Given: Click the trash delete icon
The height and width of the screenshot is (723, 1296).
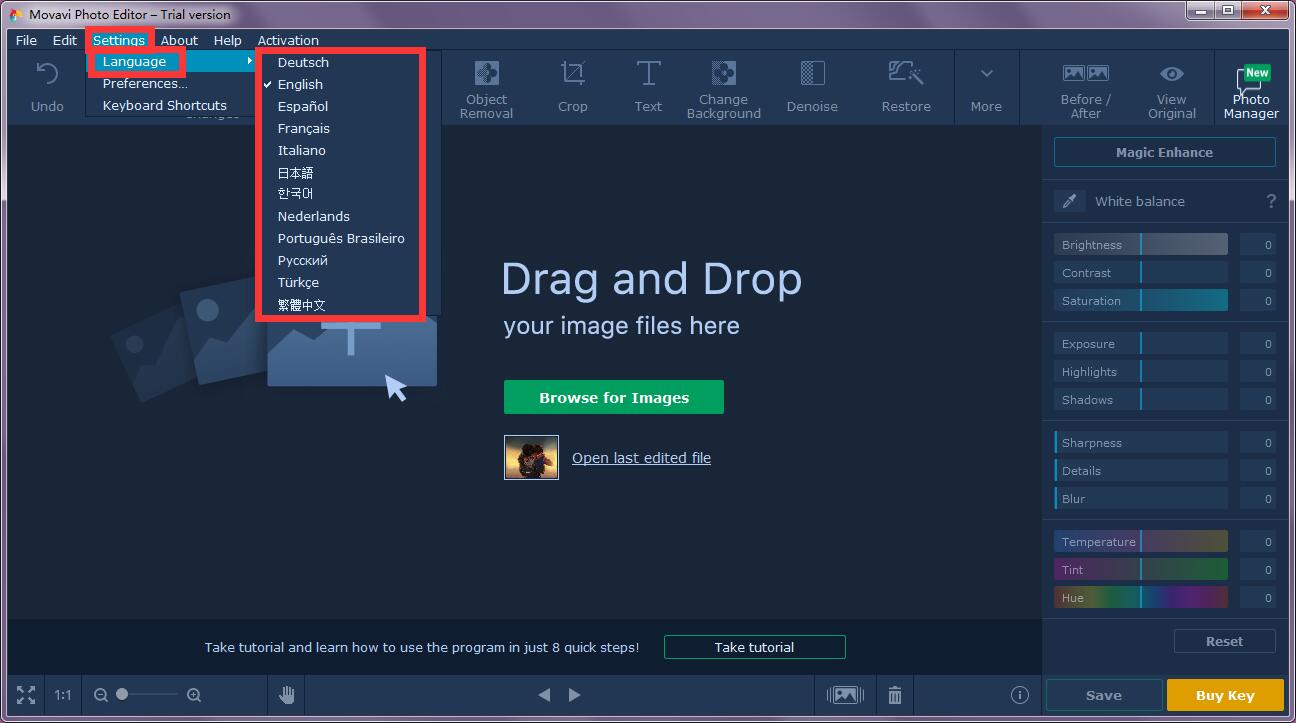Looking at the screenshot, I should pyautogui.click(x=895, y=694).
